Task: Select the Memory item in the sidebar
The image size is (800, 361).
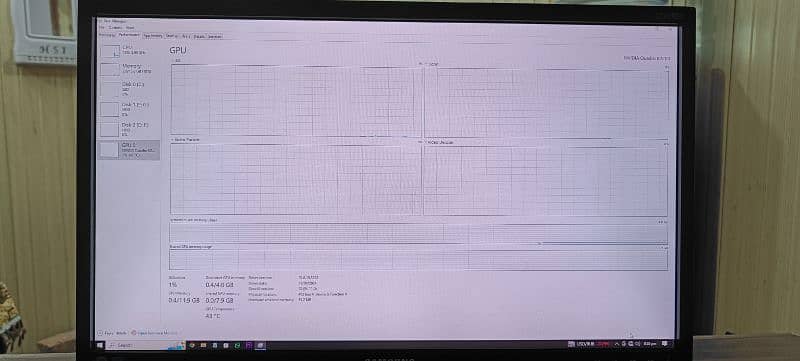Action: pyautogui.click(x=129, y=69)
